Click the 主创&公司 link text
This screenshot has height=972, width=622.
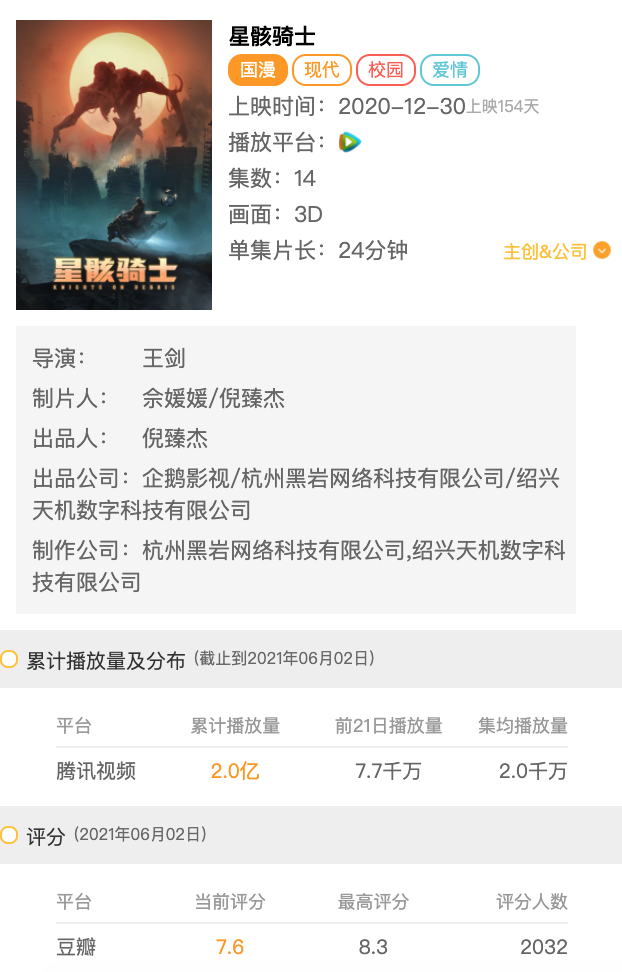545,251
